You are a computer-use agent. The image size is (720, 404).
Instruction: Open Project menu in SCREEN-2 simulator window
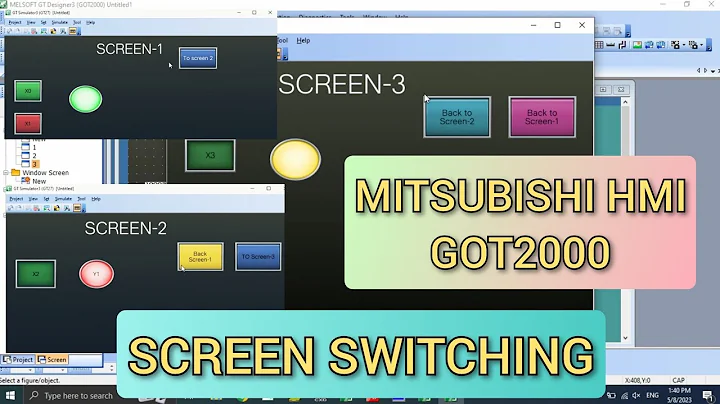coord(17,199)
